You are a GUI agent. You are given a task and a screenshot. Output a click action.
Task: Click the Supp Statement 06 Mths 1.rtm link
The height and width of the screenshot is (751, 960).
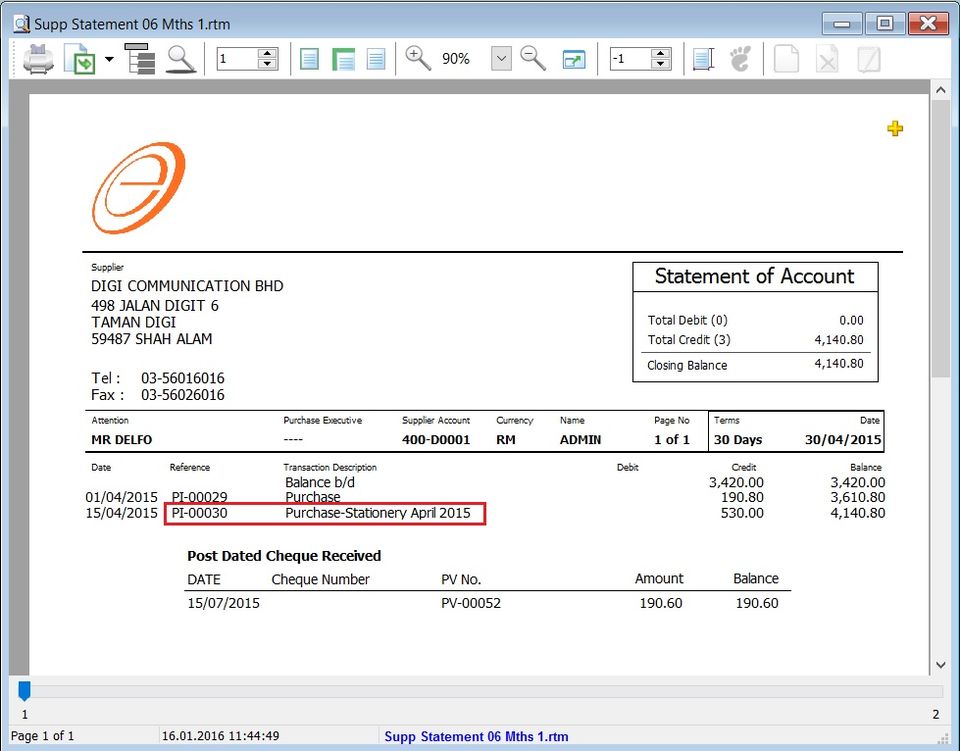coord(475,737)
